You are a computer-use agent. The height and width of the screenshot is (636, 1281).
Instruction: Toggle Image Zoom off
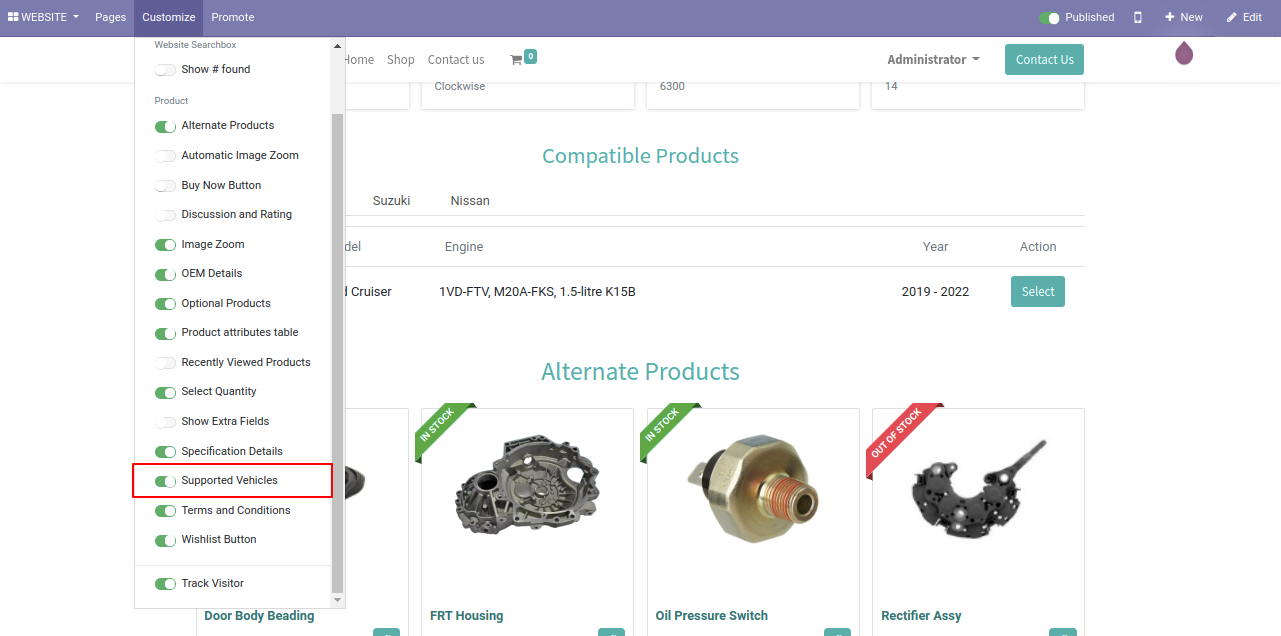[x=165, y=245]
